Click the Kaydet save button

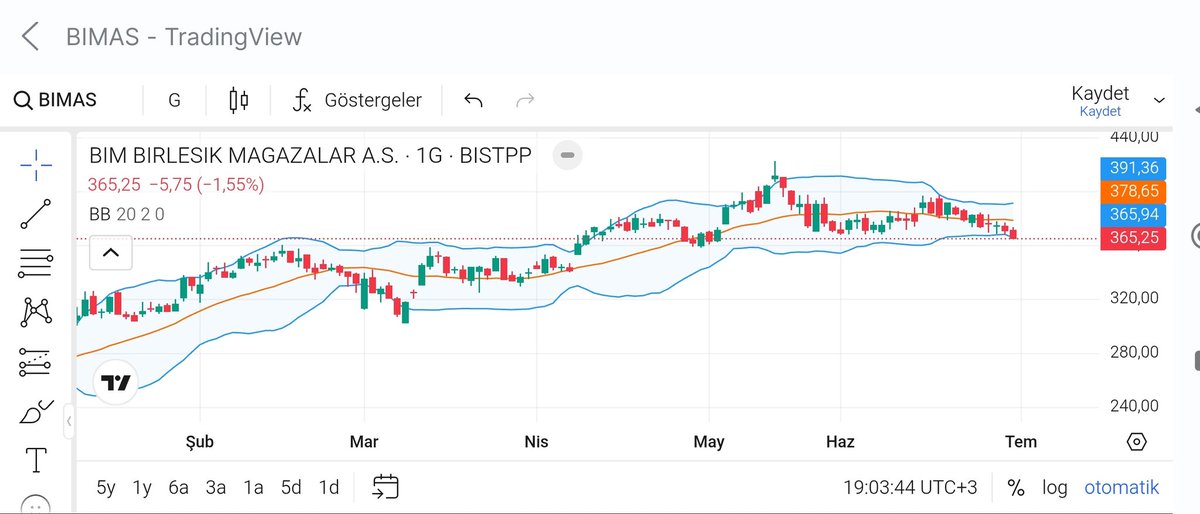tap(1100, 100)
